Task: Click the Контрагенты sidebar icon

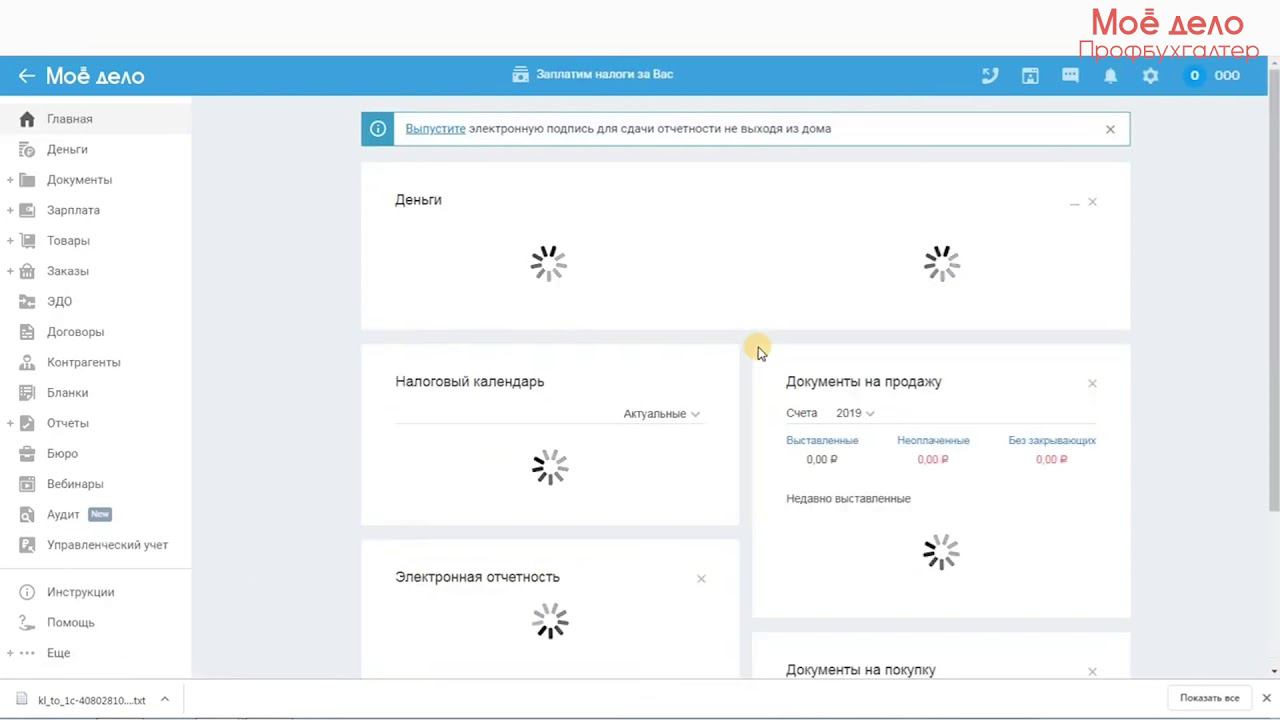Action: tap(27, 362)
